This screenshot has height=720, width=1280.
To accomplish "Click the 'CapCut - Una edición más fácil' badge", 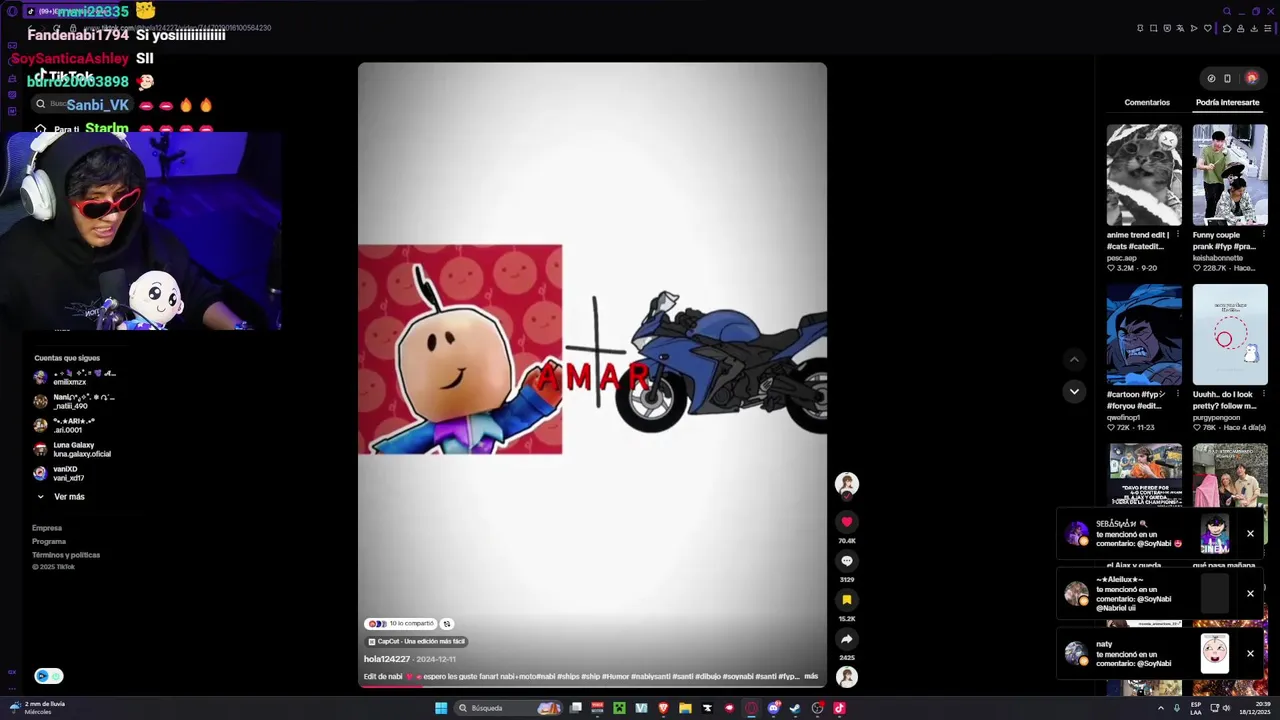I will (416, 641).
